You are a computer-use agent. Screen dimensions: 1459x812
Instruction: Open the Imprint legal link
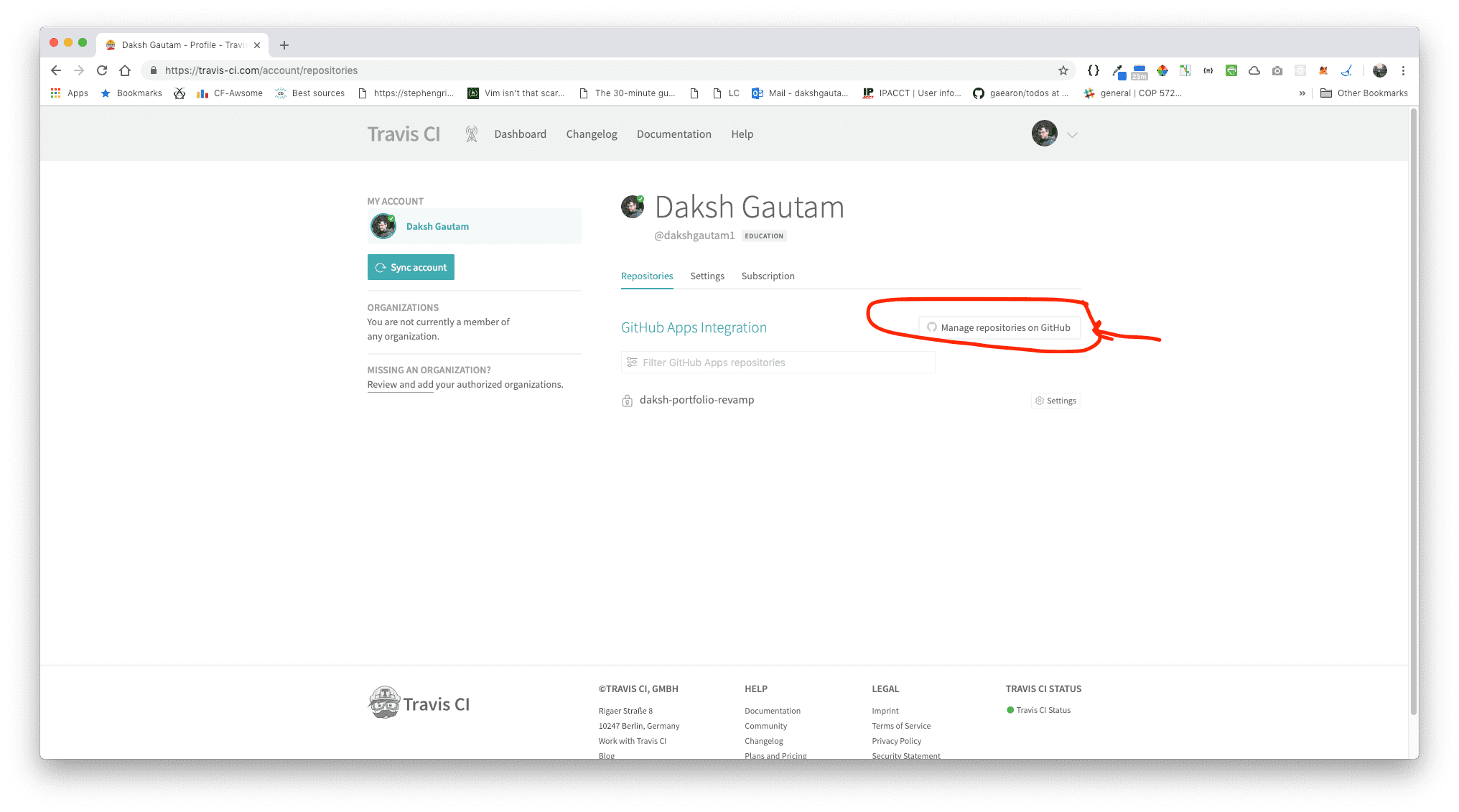pos(885,711)
